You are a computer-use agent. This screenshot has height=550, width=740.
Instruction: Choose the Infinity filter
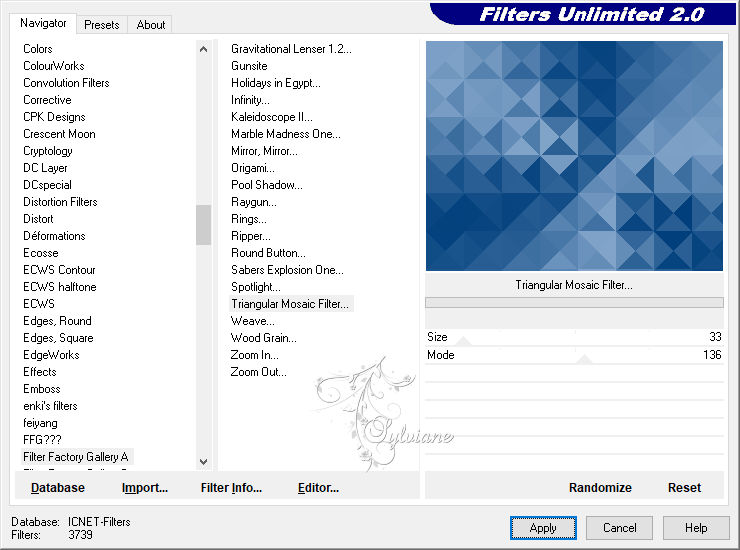coord(250,100)
